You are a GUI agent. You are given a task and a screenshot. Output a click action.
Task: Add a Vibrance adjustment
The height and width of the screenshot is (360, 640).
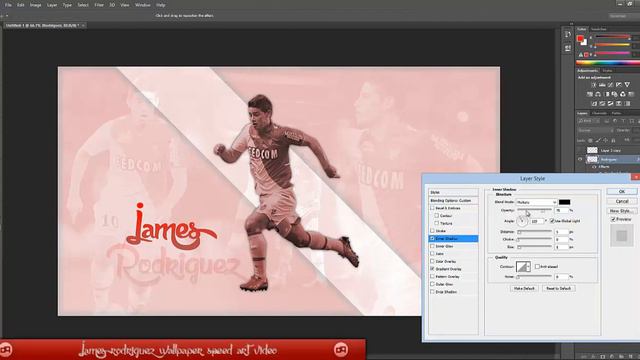tap(627, 85)
